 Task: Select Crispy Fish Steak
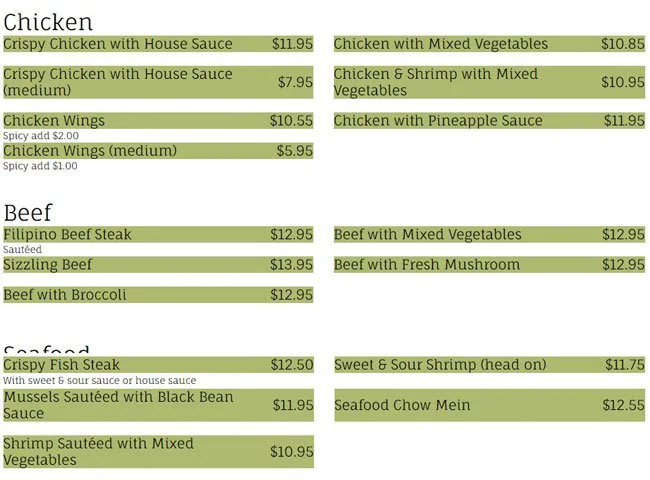tap(158, 365)
